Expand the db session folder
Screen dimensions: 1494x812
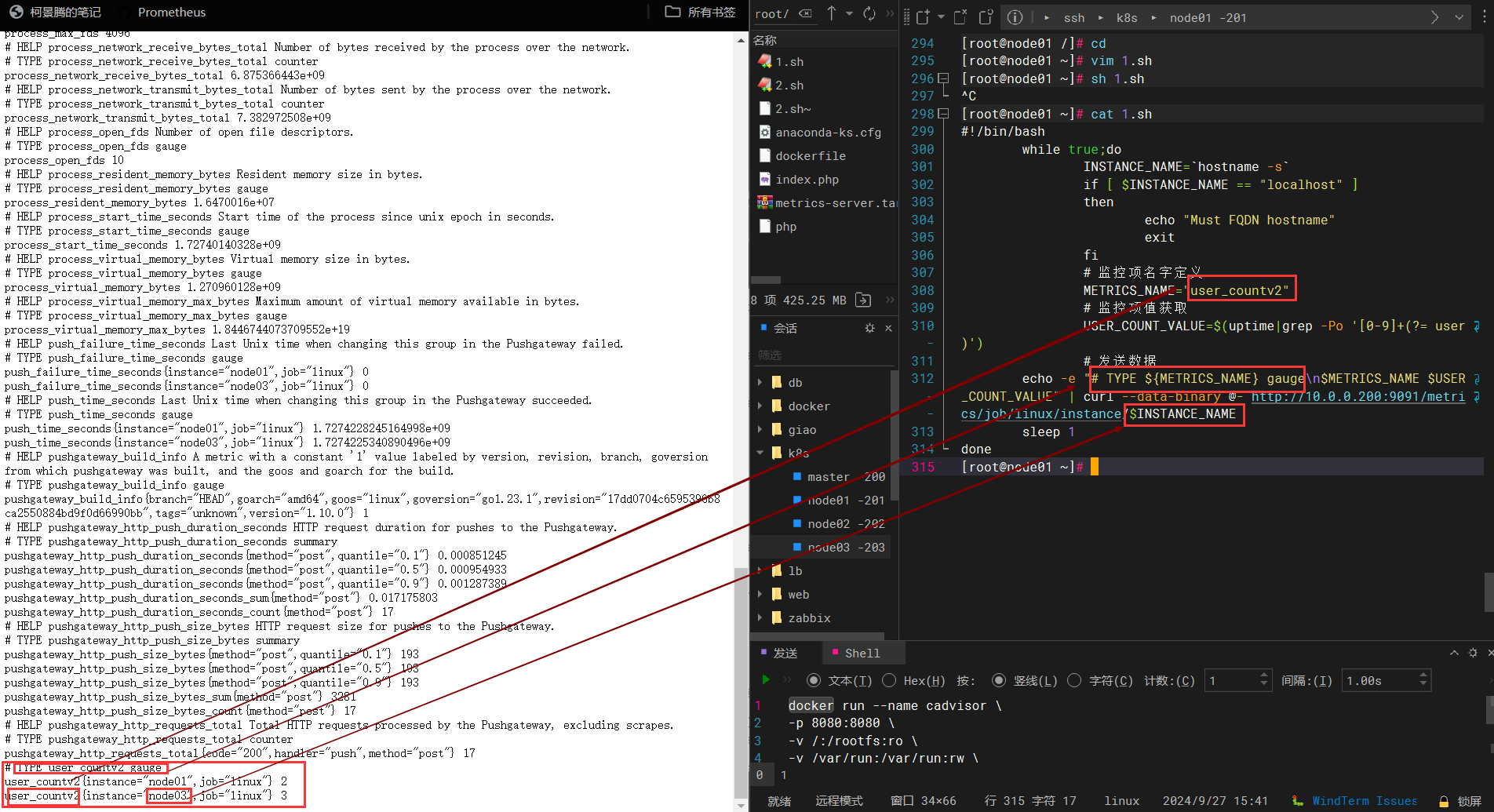760,383
